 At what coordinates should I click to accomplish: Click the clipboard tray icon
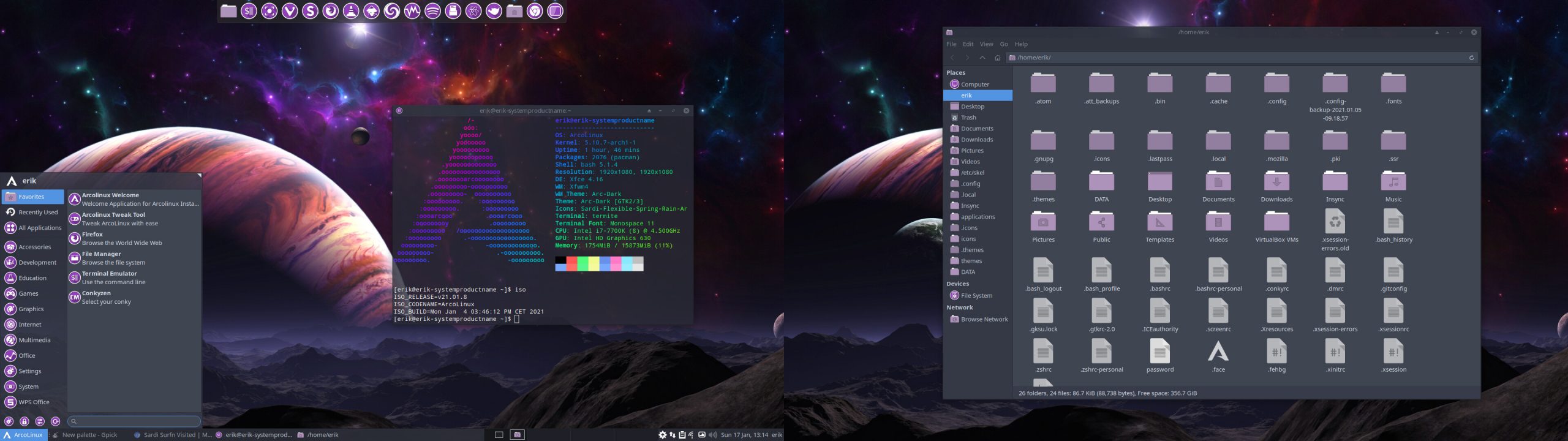pos(682,435)
